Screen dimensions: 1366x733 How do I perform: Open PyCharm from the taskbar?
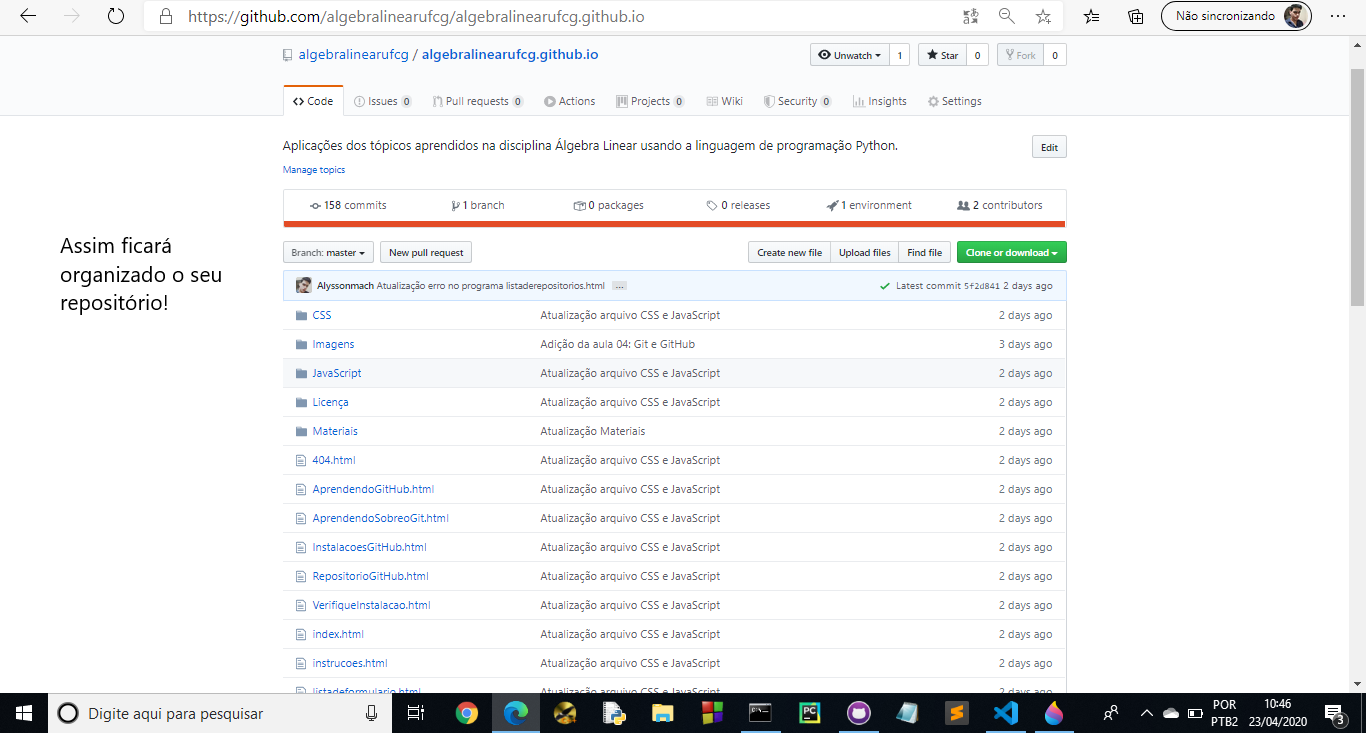(x=809, y=713)
